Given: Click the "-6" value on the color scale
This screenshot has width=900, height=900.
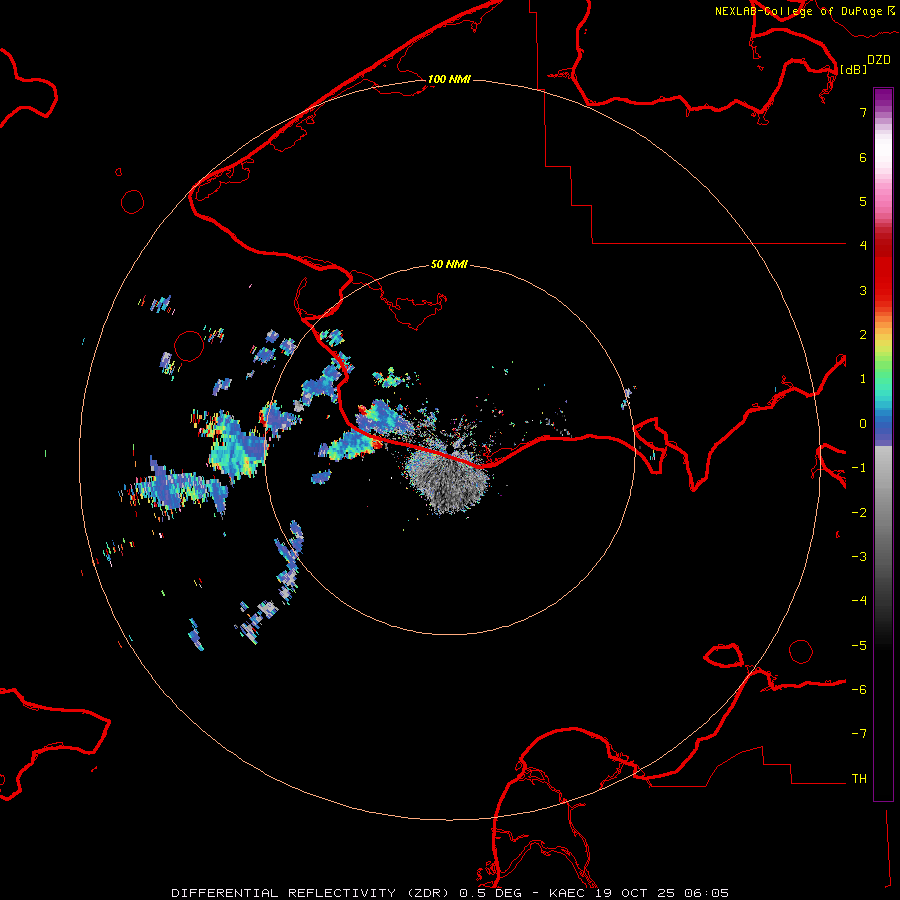Looking at the screenshot, I should click(859, 690).
